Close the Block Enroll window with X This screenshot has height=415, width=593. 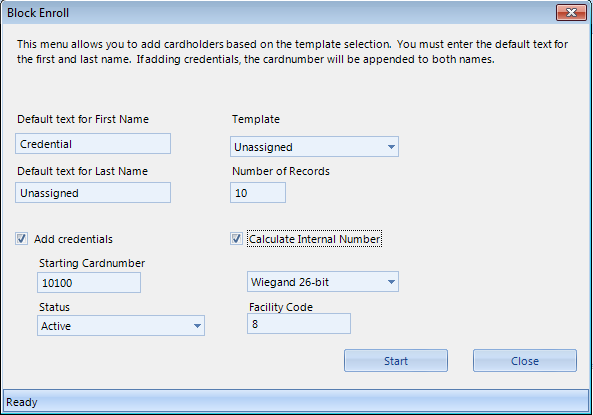click(x=571, y=12)
